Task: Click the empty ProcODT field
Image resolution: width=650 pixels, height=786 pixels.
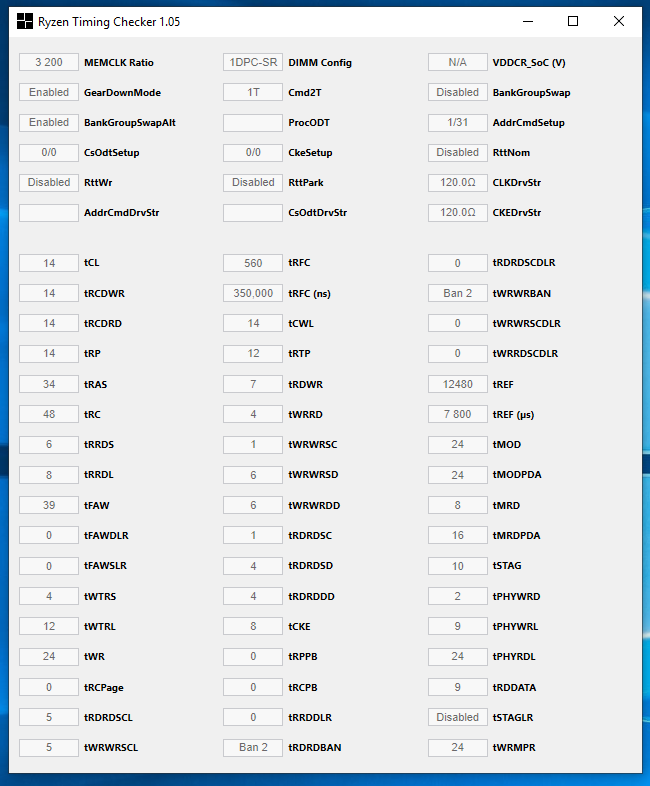Action: click(253, 122)
